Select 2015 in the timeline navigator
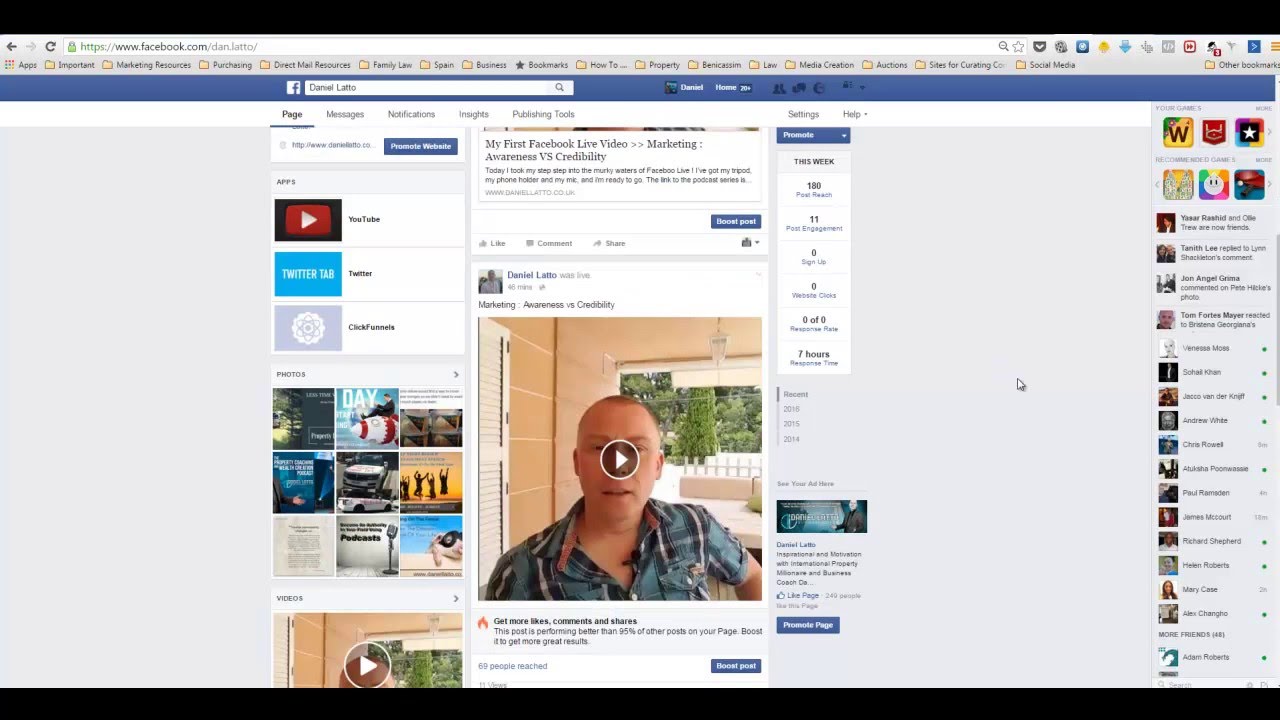 pos(791,424)
